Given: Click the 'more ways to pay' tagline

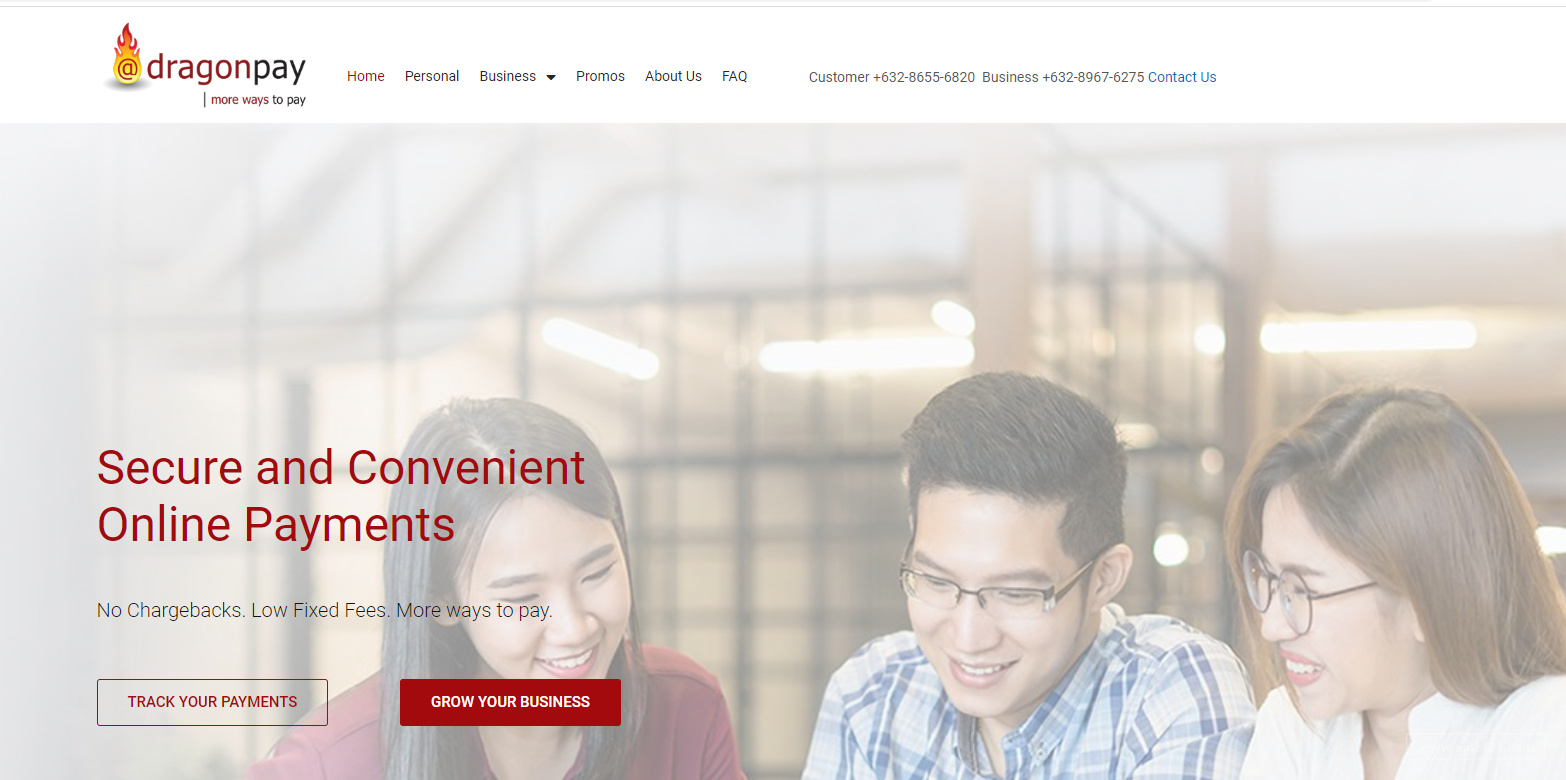Looking at the screenshot, I should (258, 100).
